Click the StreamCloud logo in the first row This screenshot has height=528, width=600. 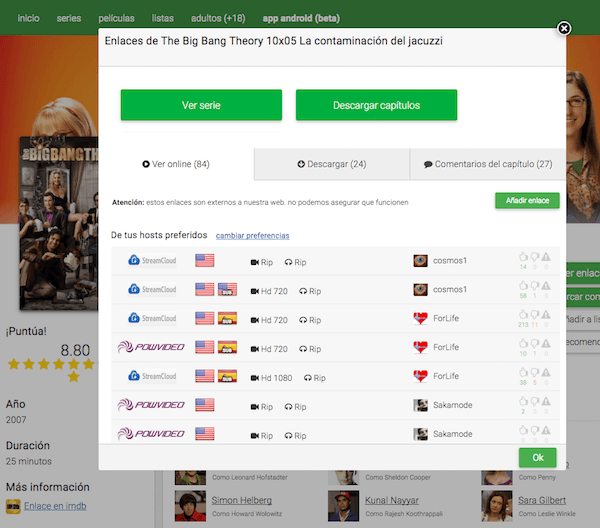pos(153,261)
